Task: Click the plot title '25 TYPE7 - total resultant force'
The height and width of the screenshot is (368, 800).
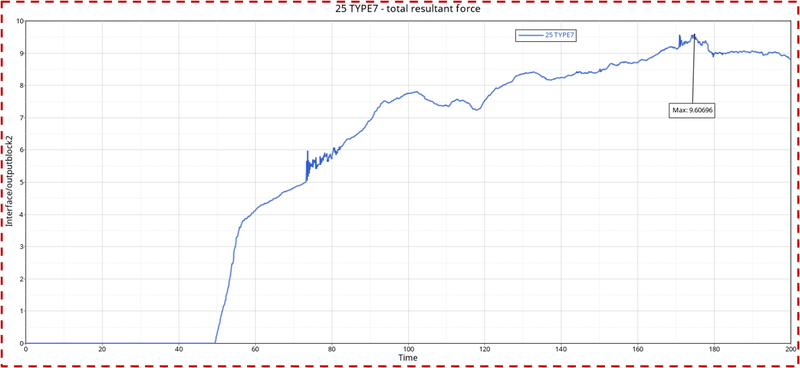Action: (407, 10)
